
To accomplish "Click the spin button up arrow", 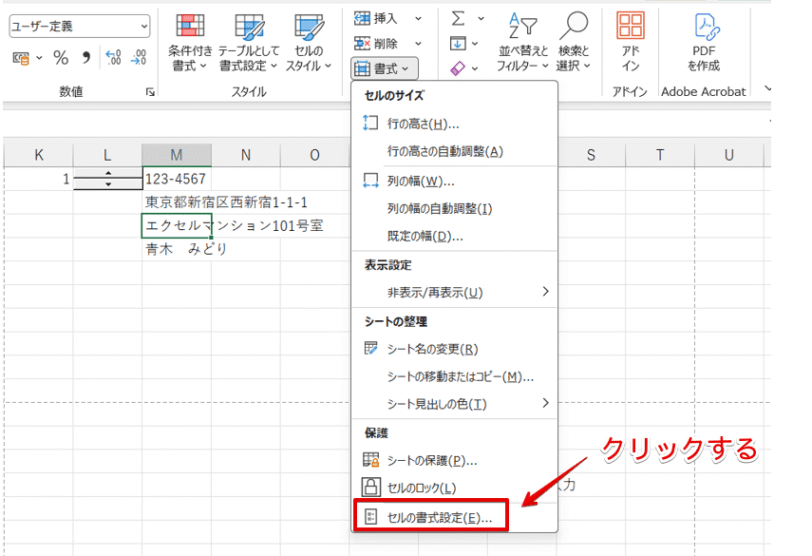I will click(x=108, y=173).
